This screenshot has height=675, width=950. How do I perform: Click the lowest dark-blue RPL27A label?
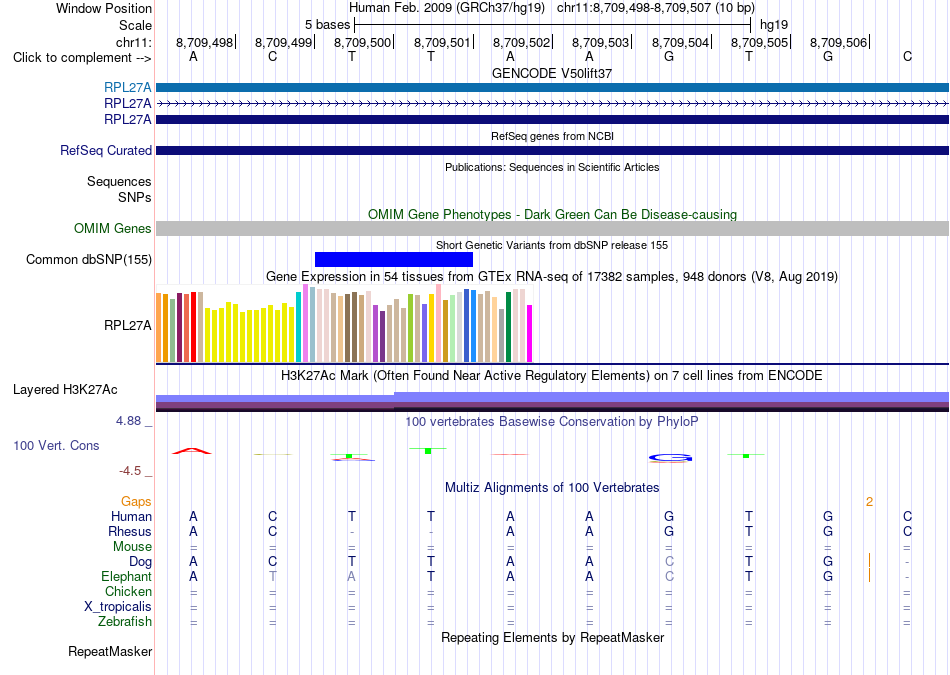coord(128,119)
